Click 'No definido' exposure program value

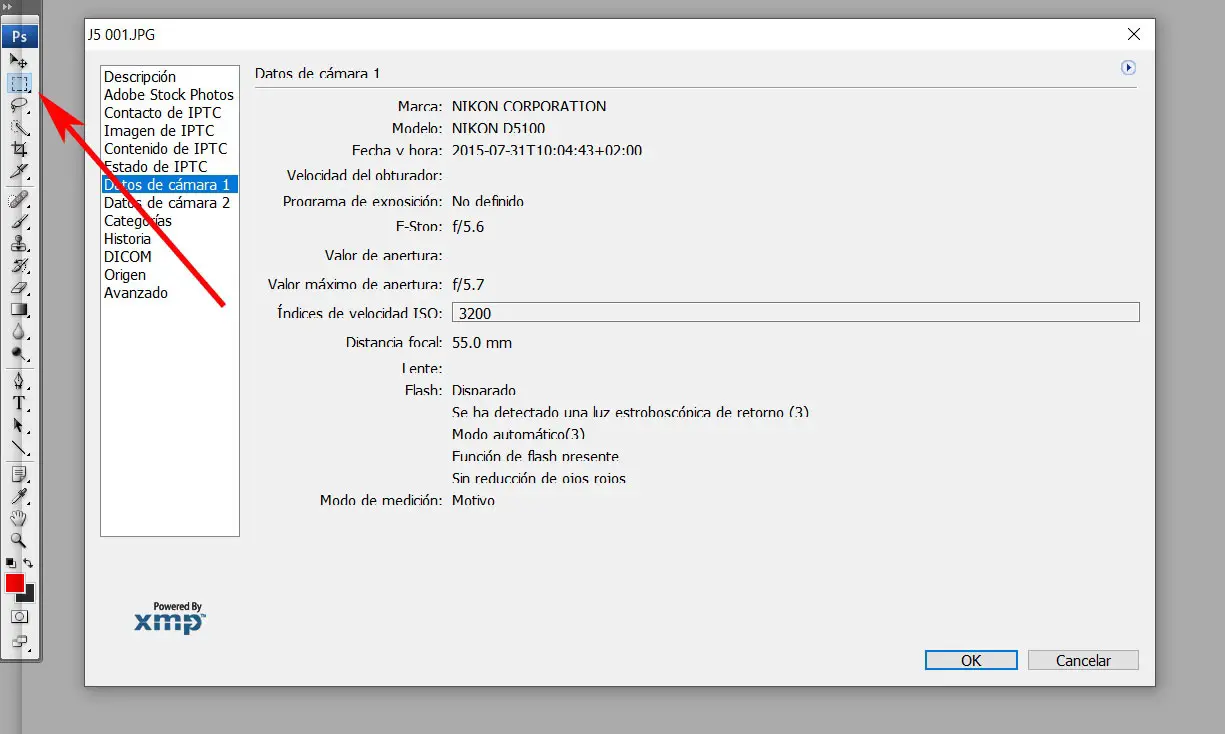(x=488, y=201)
